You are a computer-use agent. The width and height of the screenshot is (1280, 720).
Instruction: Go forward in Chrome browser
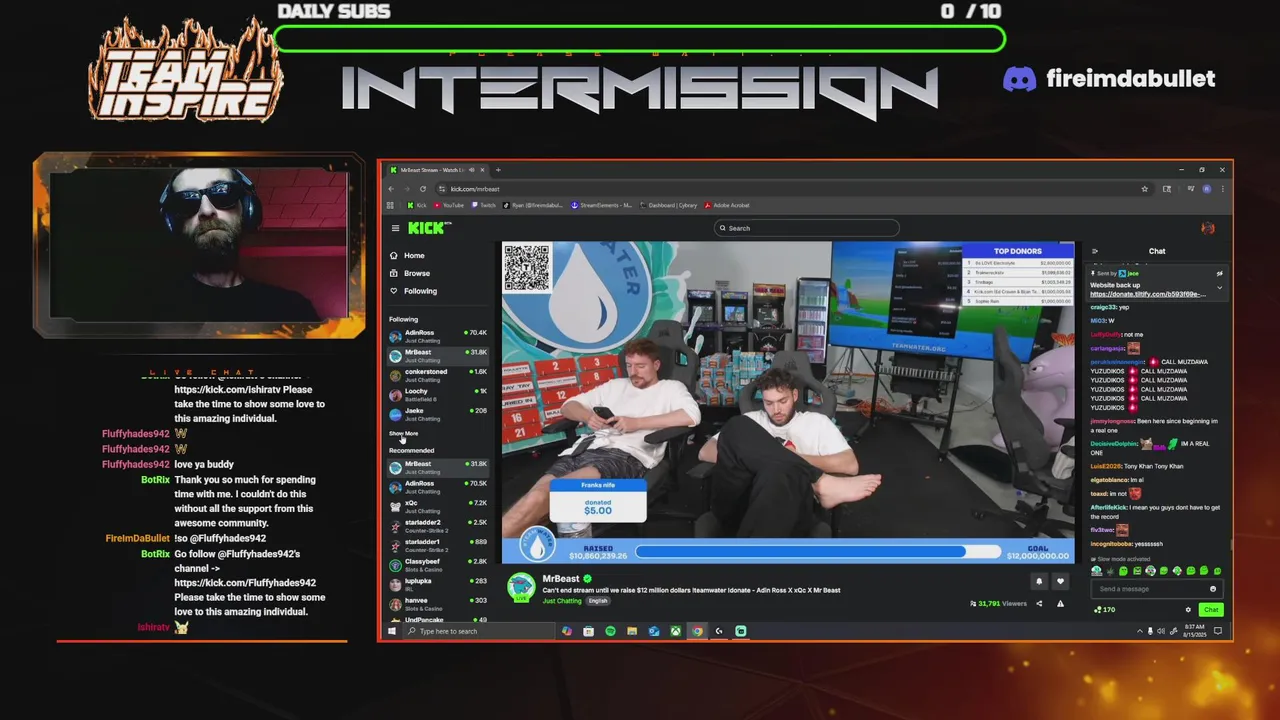click(x=407, y=188)
